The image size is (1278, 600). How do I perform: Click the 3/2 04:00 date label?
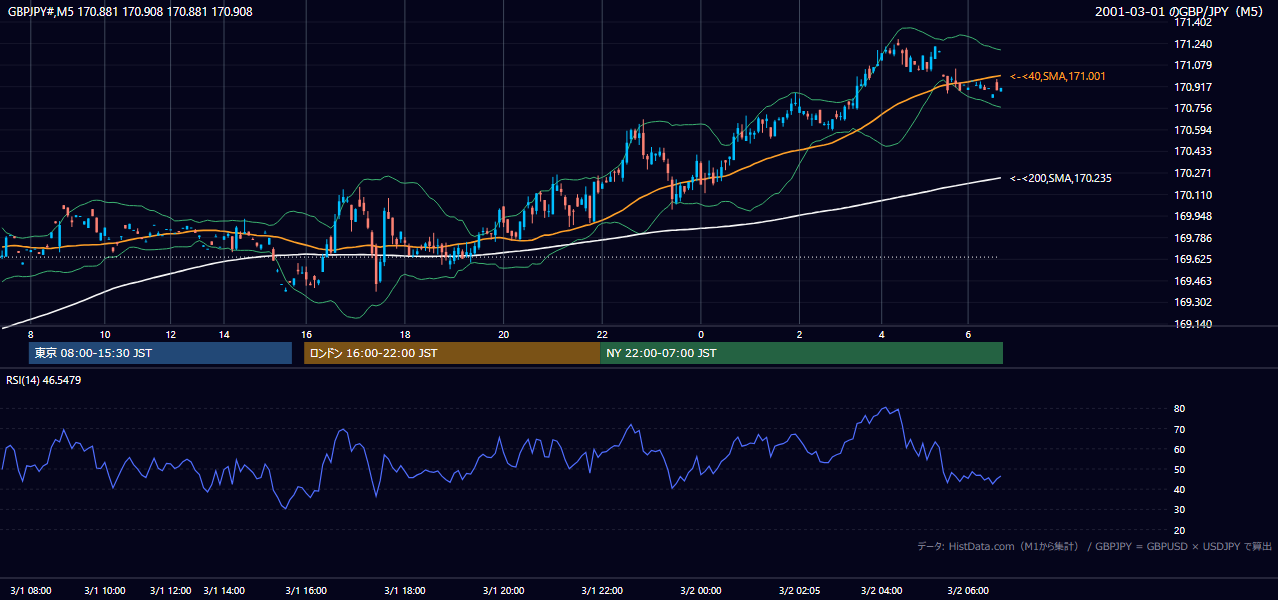pyautogui.click(x=882, y=591)
